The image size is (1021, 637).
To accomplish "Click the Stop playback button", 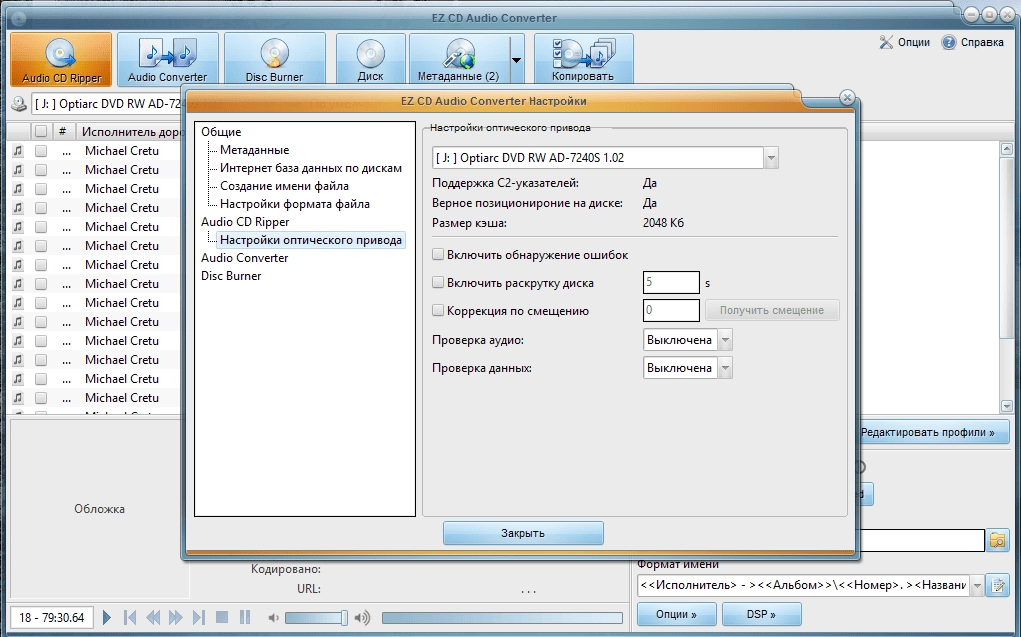I will pyautogui.click(x=221, y=617).
